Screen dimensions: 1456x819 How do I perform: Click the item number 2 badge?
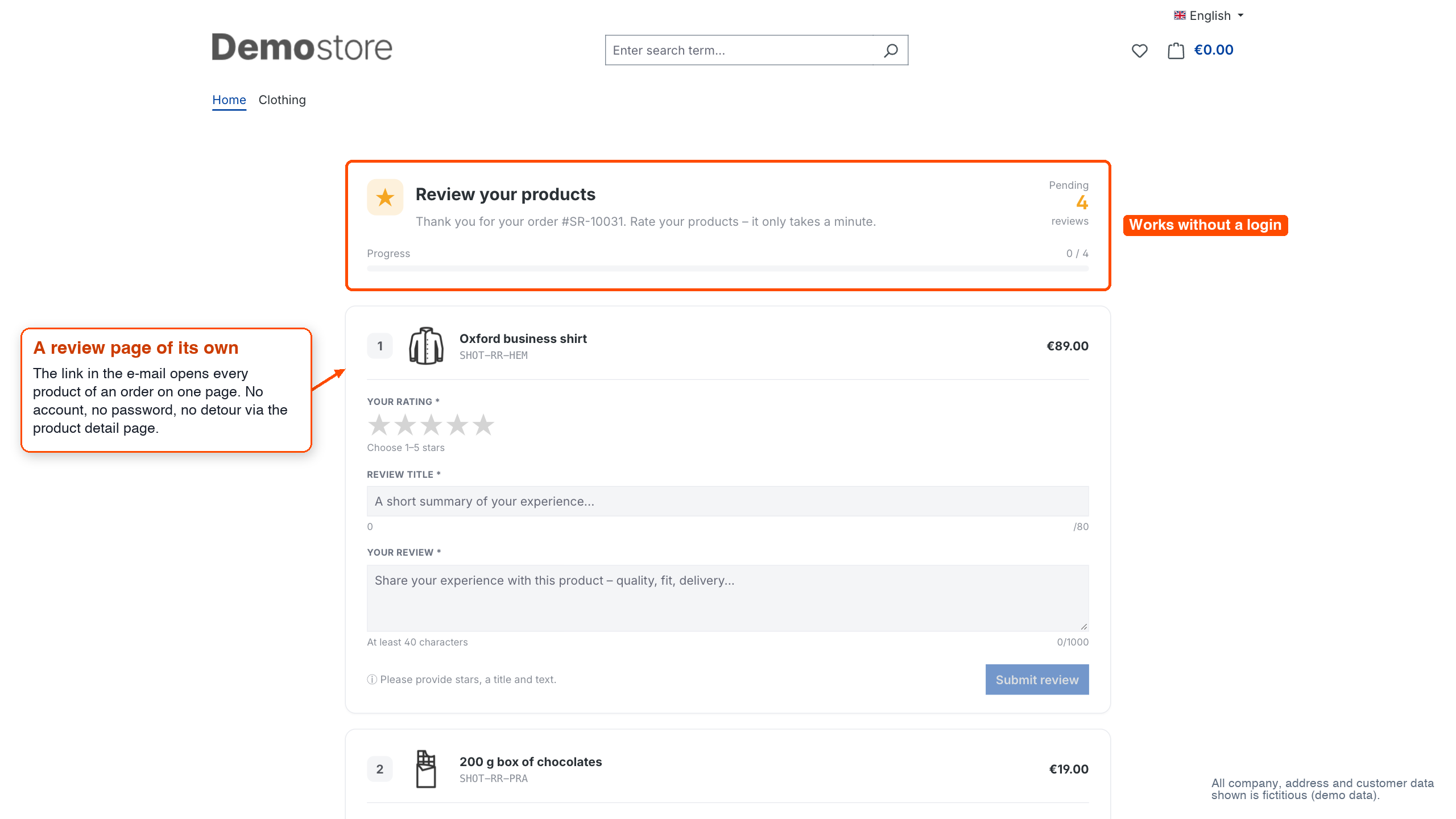[x=380, y=769]
